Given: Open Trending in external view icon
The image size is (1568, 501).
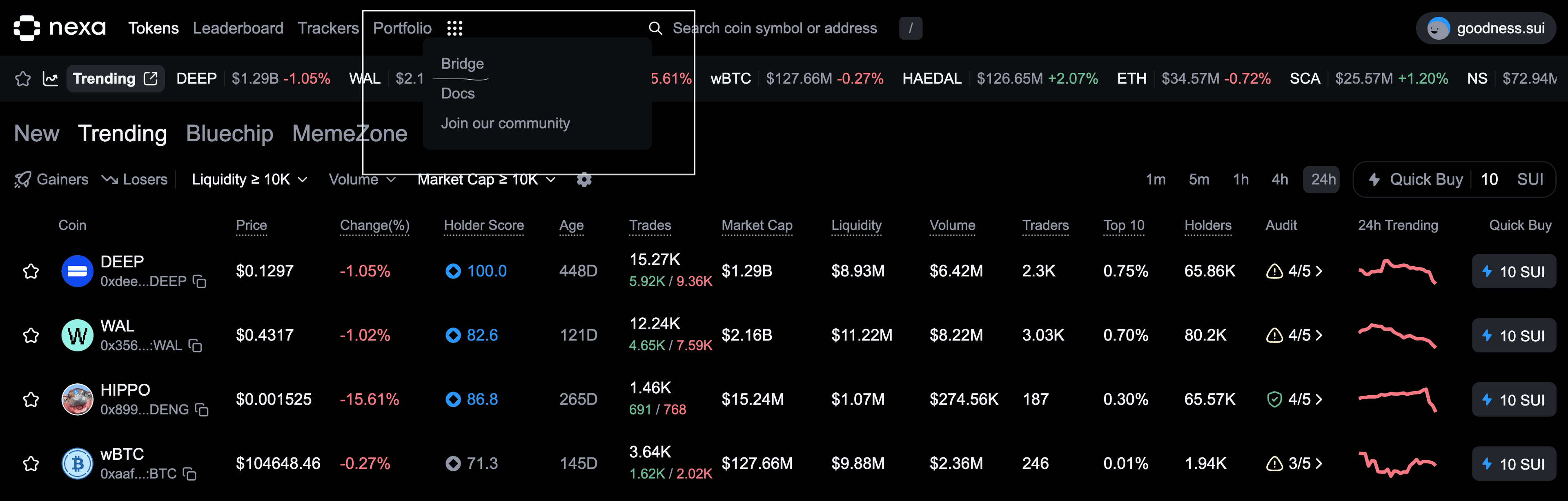Looking at the screenshot, I should 150,78.
